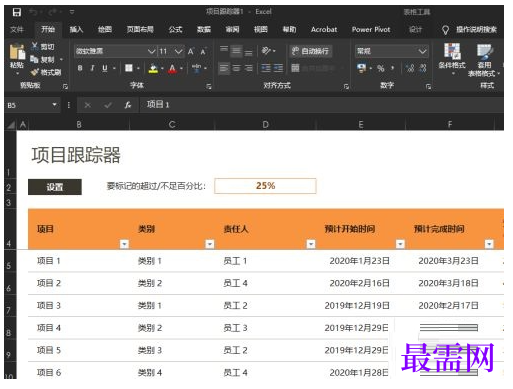The width and height of the screenshot is (513, 389).
Task: Click the text orientation icon
Action: point(266,51)
